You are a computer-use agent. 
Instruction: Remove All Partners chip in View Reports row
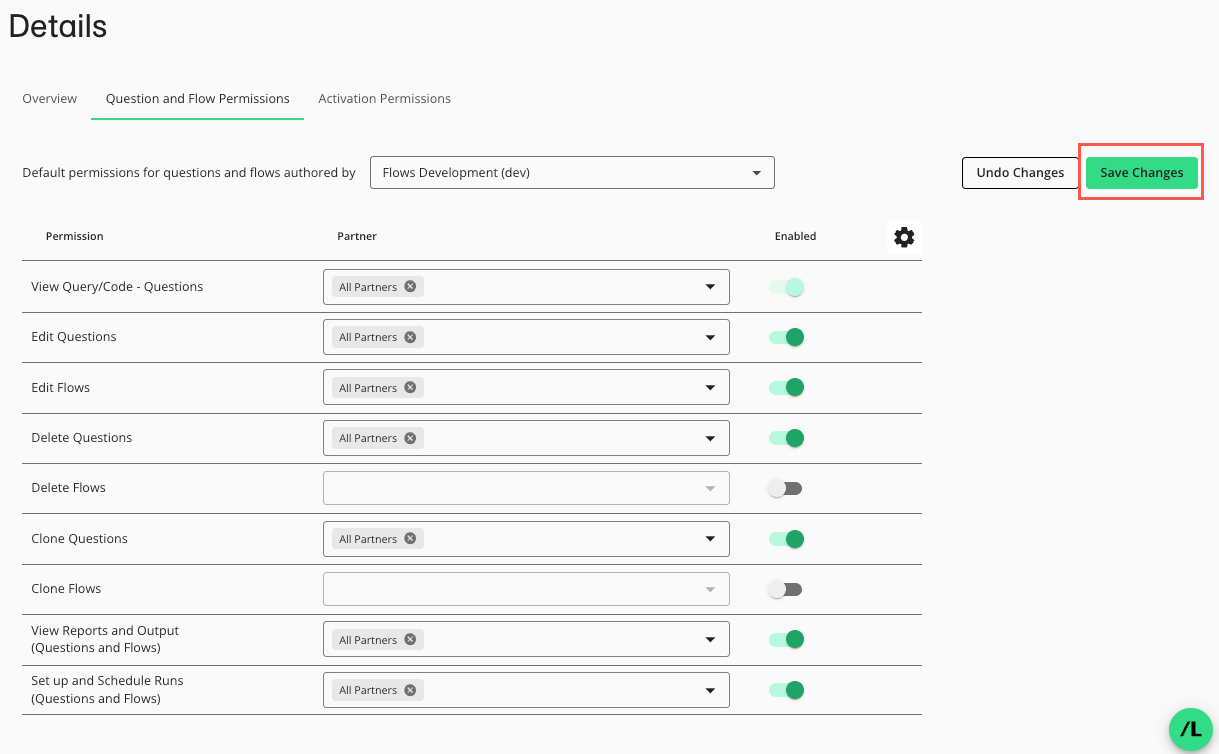point(409,640)
